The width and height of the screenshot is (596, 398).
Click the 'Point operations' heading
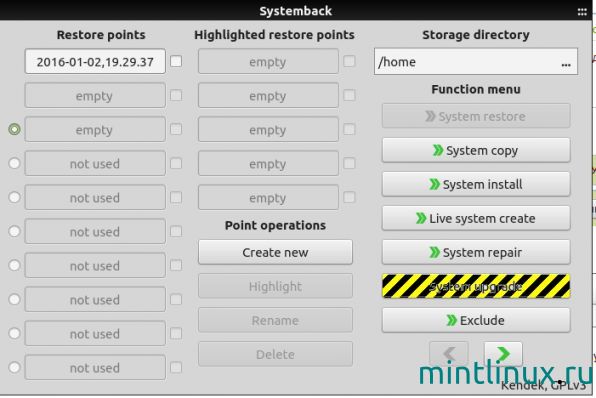coord(275,225)
